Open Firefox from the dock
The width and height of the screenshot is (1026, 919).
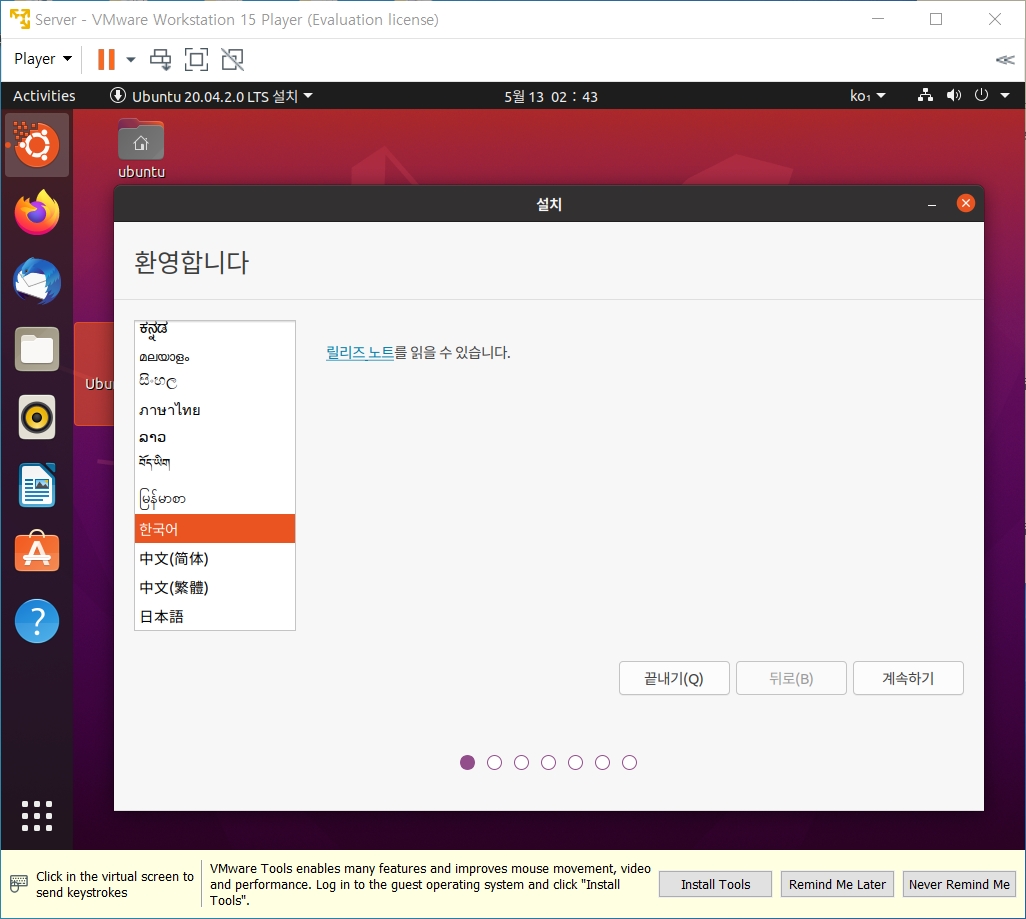pos(37,213)
